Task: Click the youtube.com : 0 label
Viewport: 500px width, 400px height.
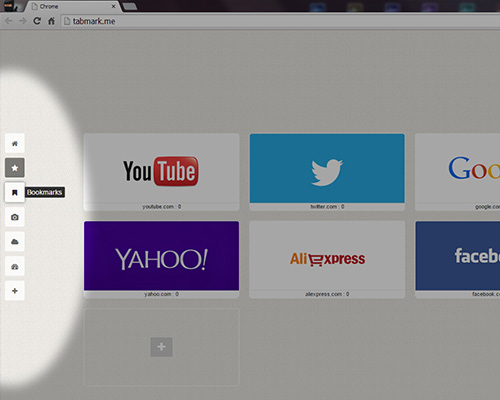Action: point(162,207)
